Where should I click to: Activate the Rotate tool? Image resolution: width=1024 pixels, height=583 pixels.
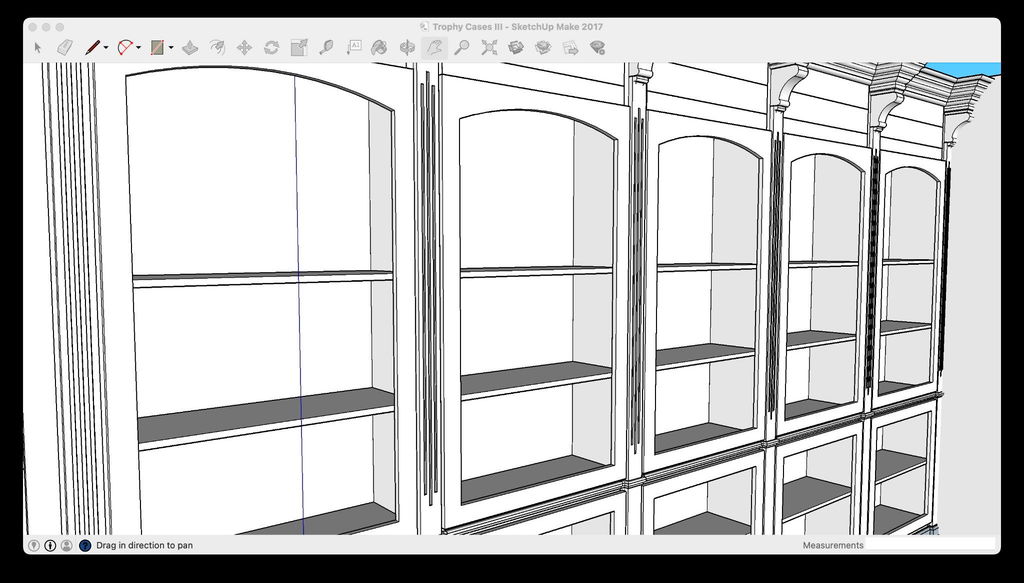click(x=272, y=47)
